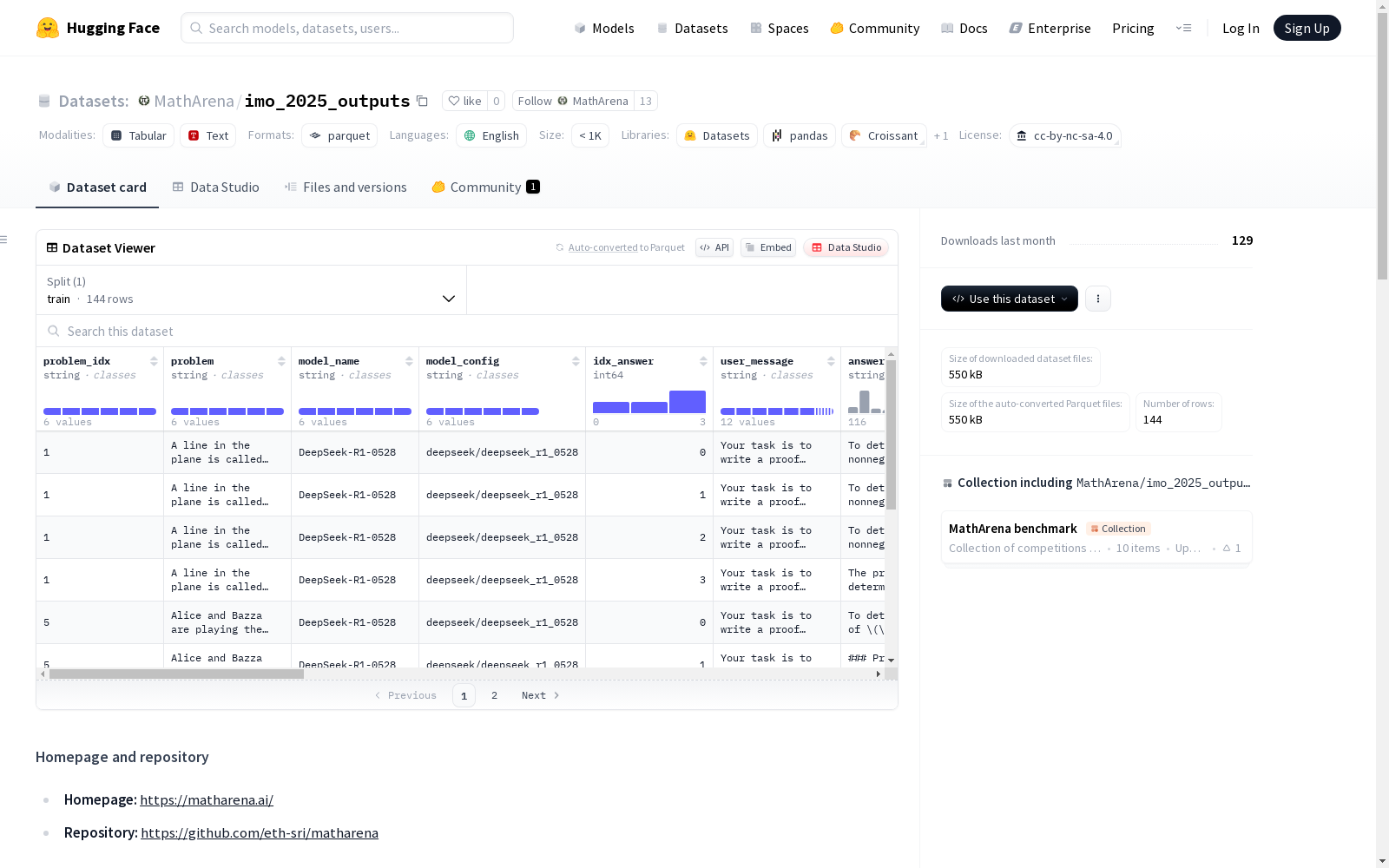Open the API button in Dataset Viewer

coord(714,247)
